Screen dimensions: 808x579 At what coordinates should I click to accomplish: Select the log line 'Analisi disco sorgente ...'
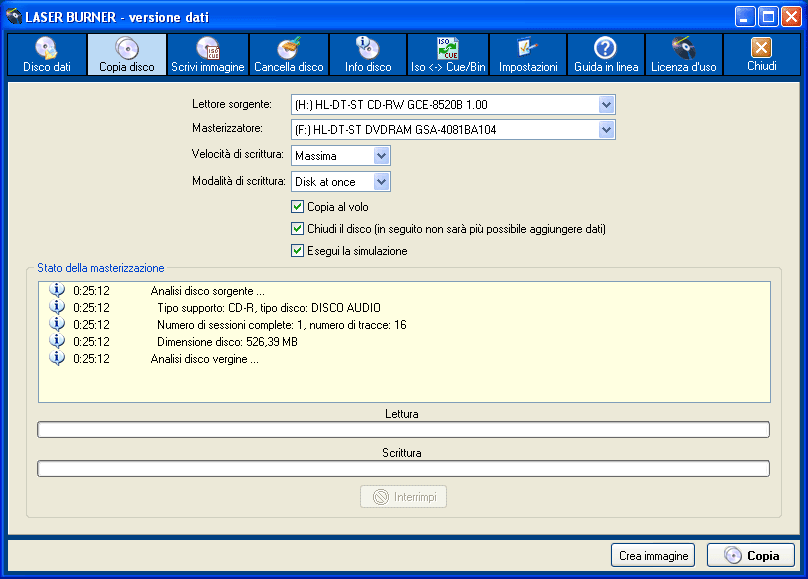208,291
